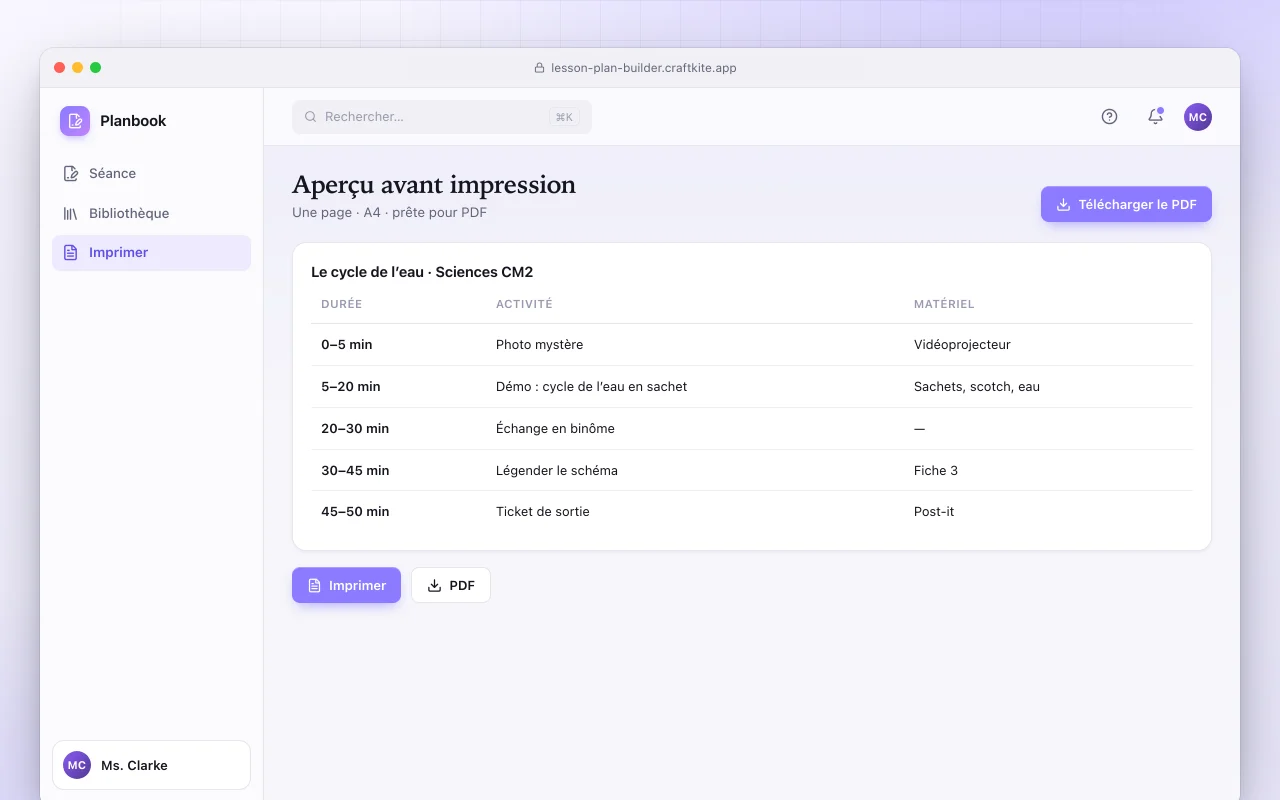
Task: Select Imprimer in the sidebar
Action: (151, 253)
